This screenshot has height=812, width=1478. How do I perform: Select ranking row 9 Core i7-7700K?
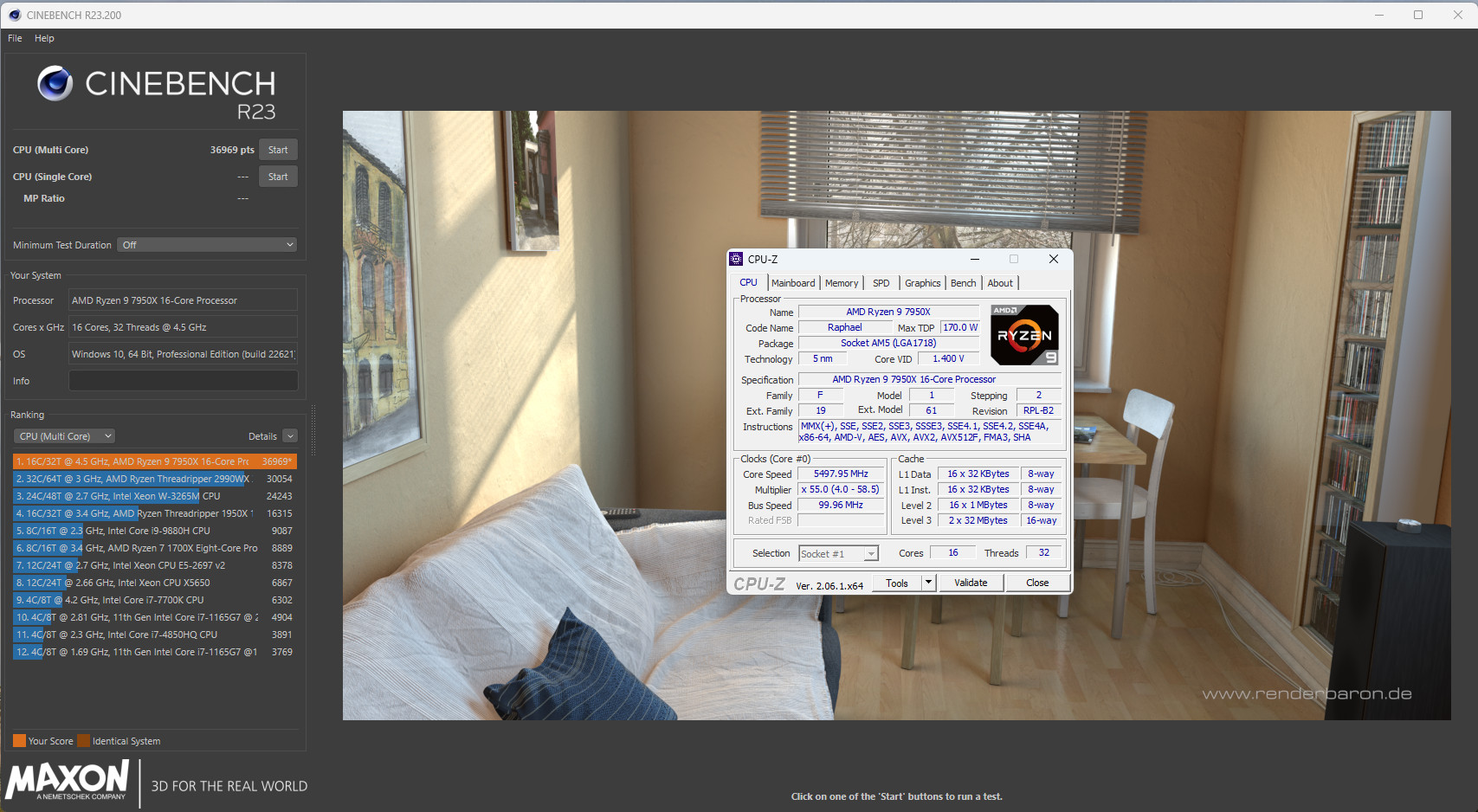tap(154, 600)
